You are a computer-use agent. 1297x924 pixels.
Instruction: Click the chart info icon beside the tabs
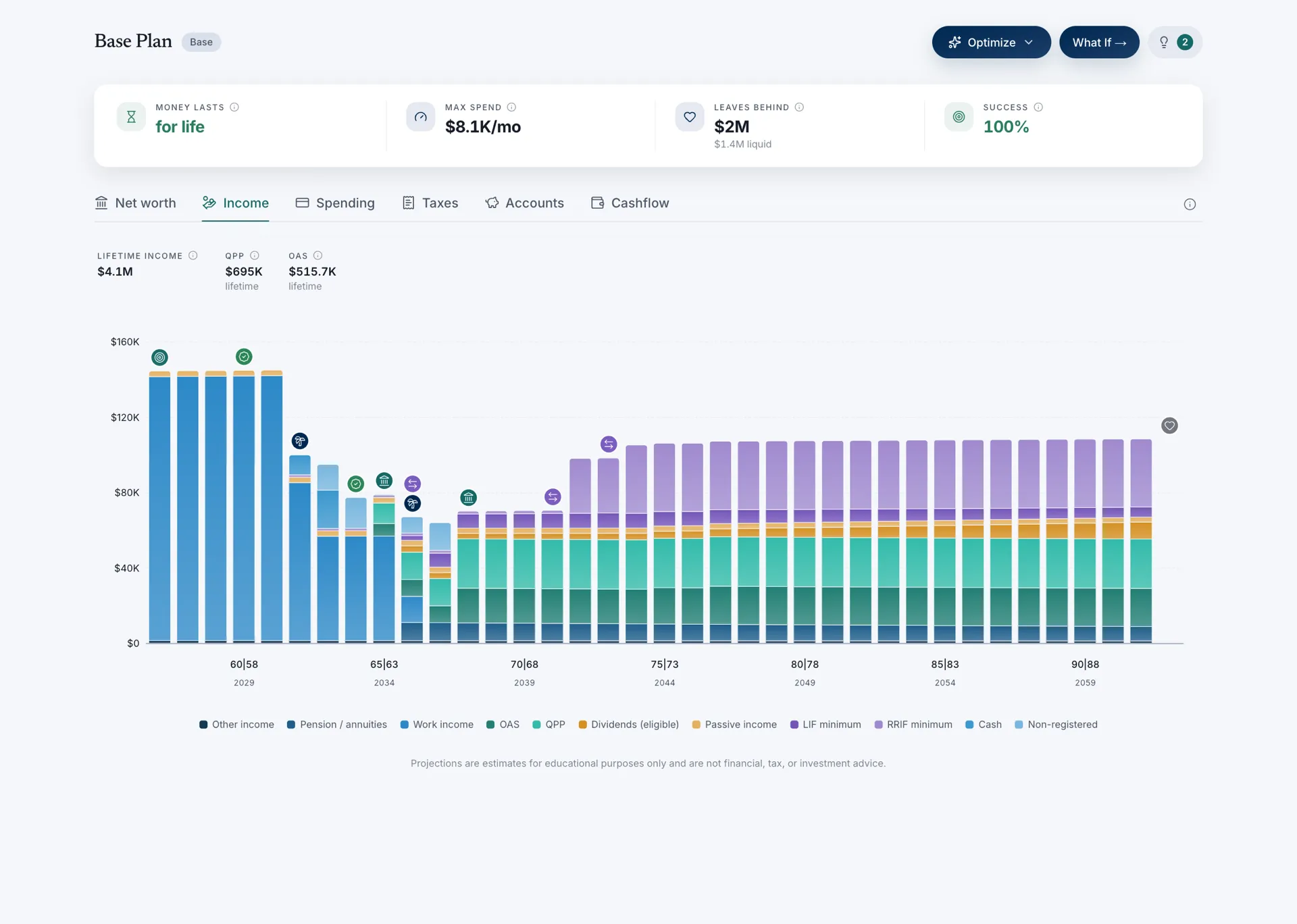[1190, 205]
